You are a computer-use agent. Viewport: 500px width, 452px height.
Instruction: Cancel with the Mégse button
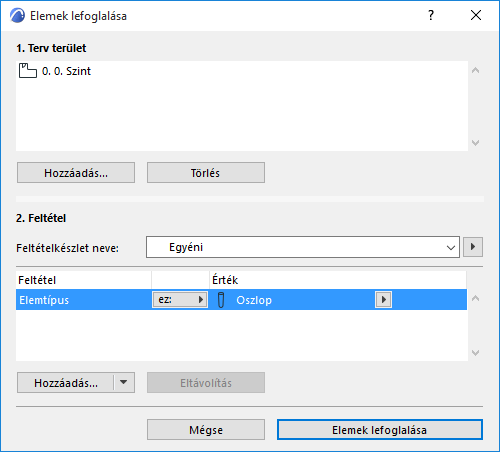206,430
